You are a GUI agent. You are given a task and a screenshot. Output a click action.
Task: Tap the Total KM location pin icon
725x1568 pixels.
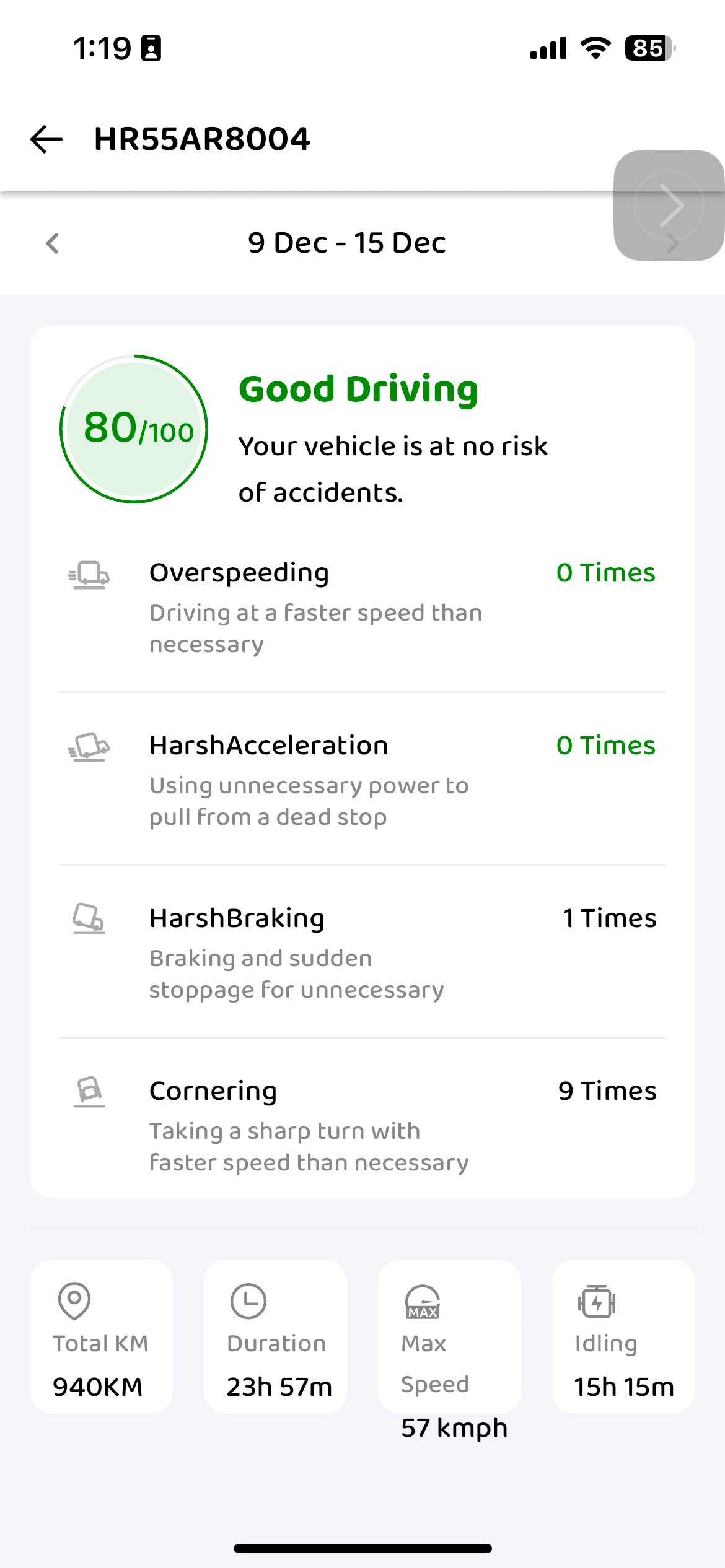click(74, 1300)
